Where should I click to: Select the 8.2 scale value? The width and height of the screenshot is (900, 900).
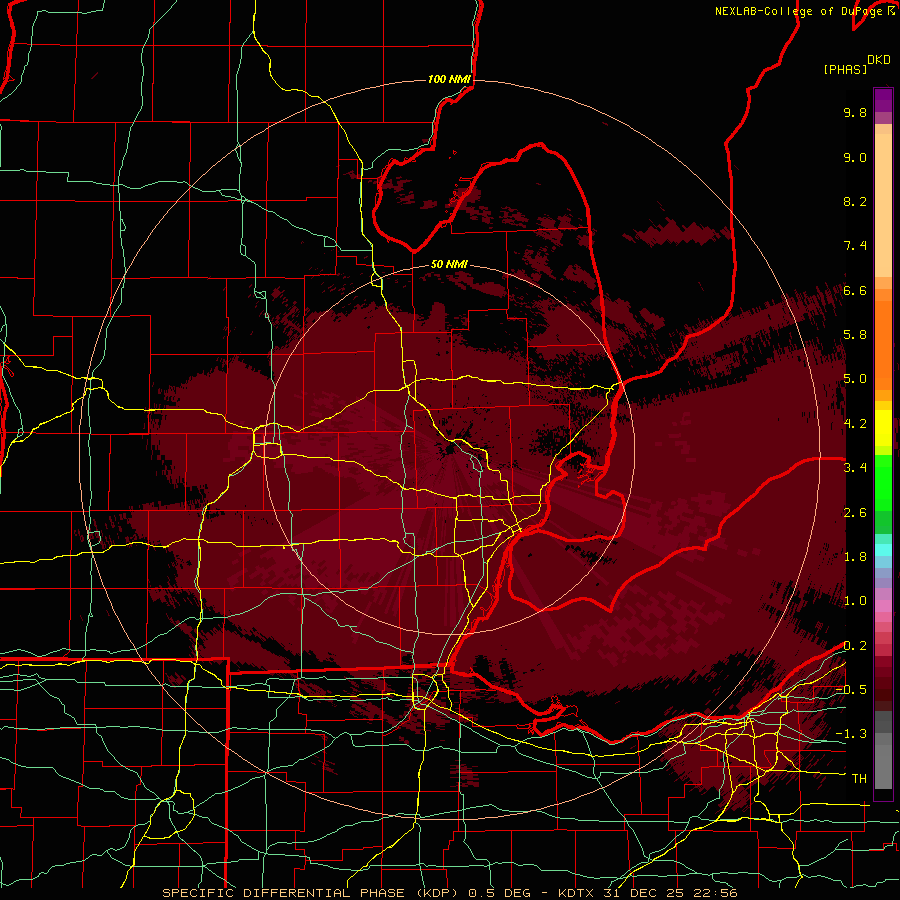855,201
